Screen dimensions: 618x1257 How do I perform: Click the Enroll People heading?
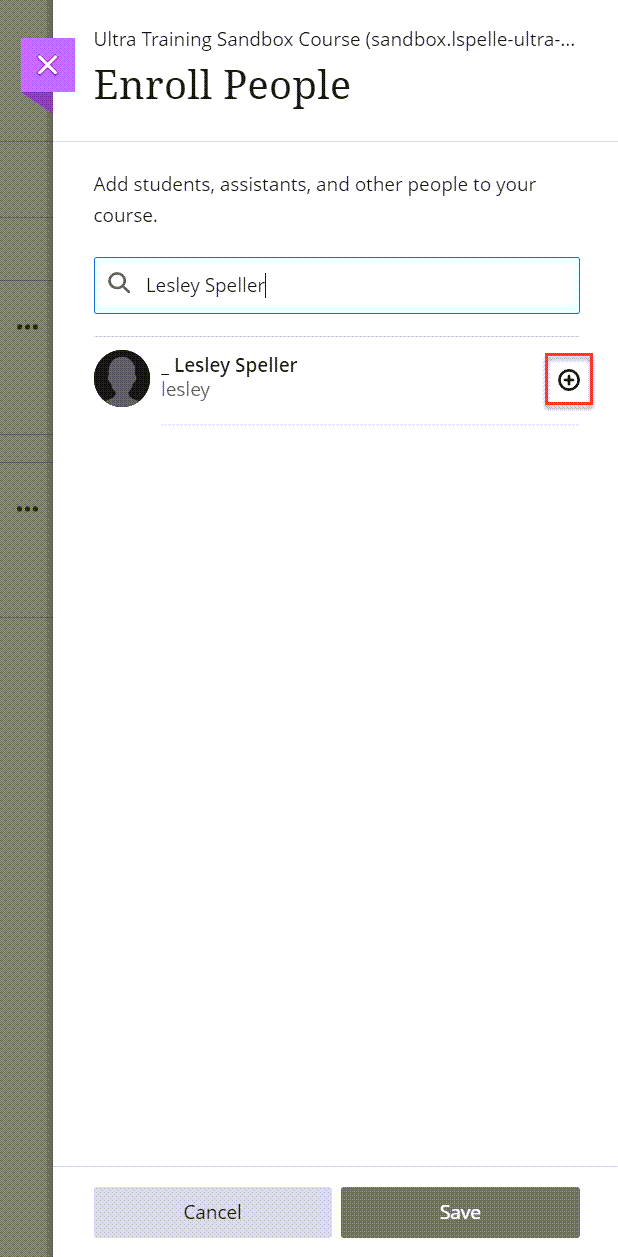[222, 86]
